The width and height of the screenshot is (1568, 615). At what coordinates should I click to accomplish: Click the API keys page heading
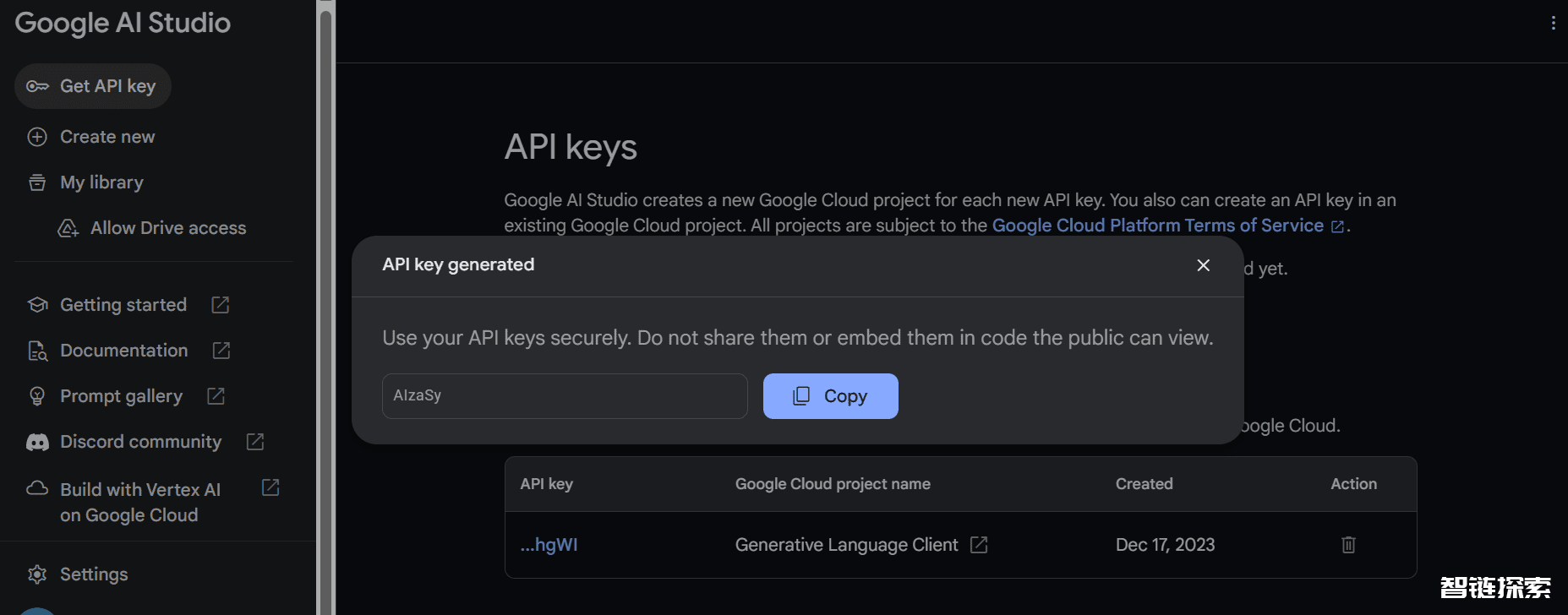(x=571, y=148)
